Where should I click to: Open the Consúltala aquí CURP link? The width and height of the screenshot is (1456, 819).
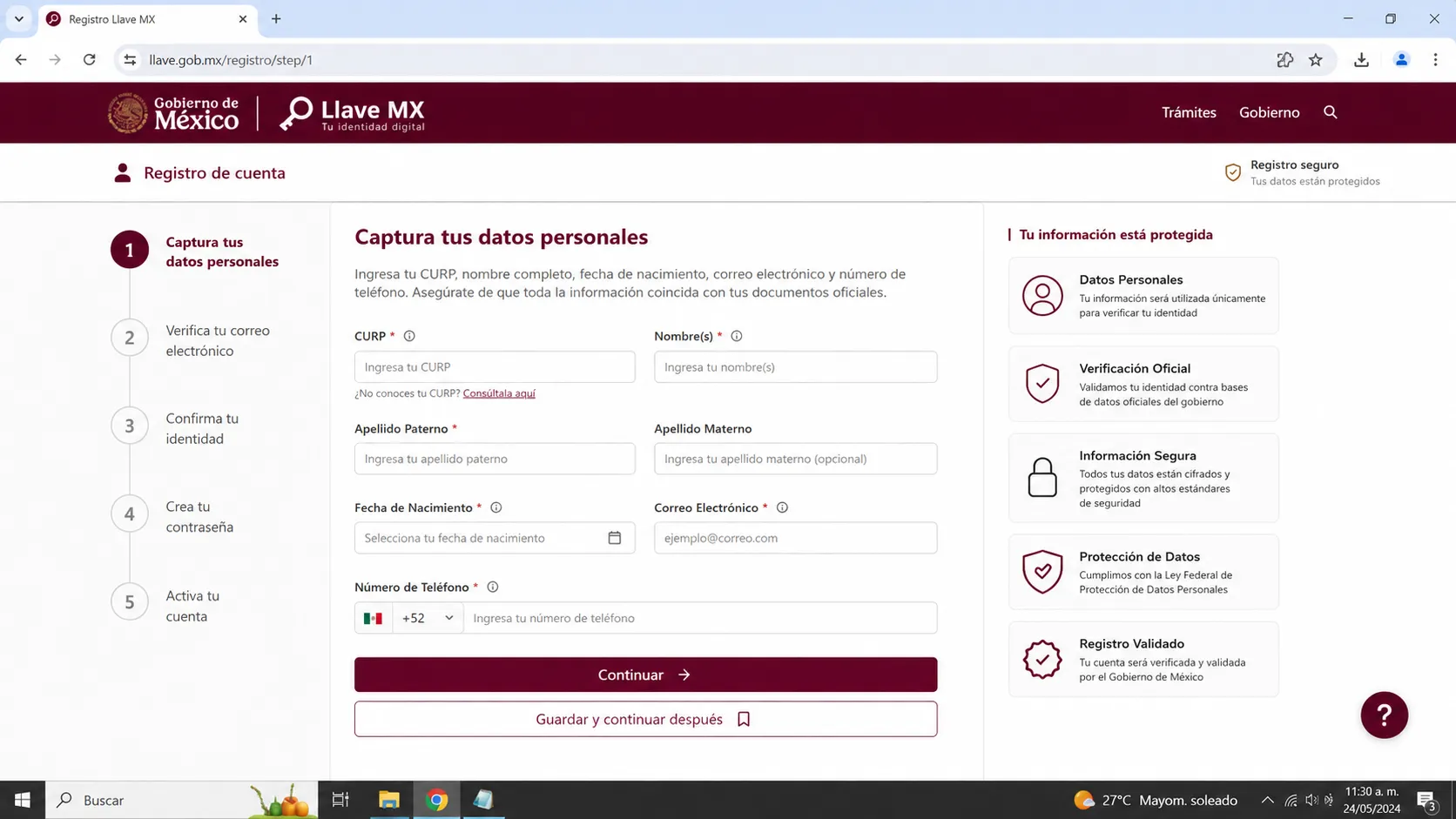499,393
